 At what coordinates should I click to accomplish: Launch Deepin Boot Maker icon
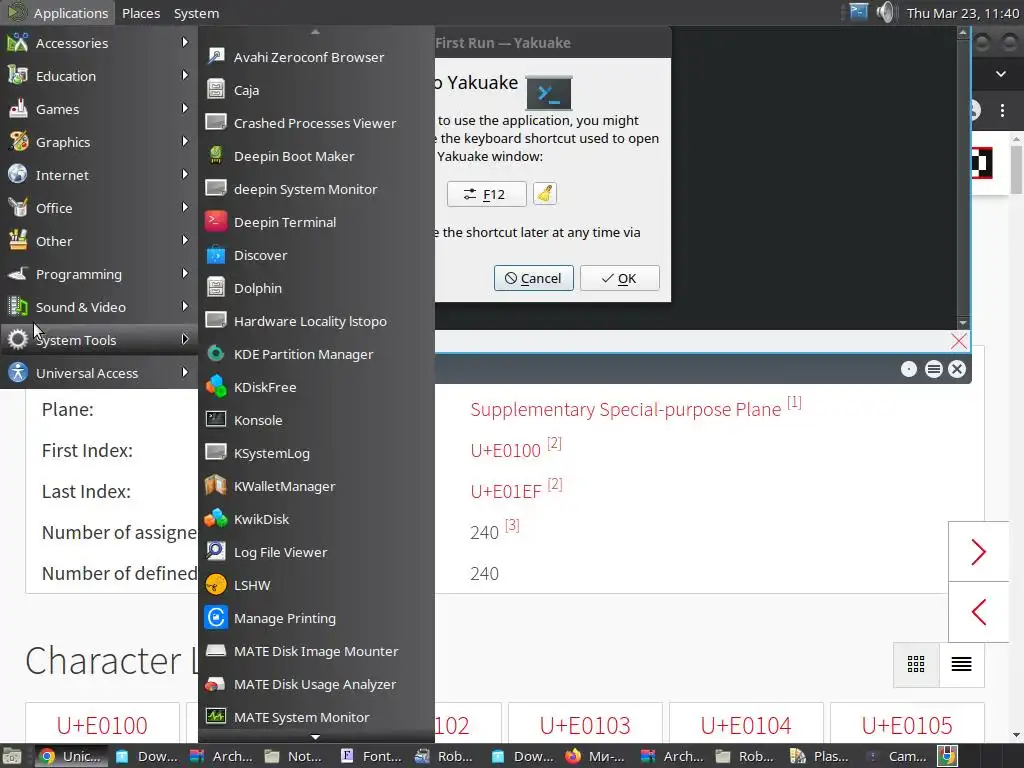[216, 155]
